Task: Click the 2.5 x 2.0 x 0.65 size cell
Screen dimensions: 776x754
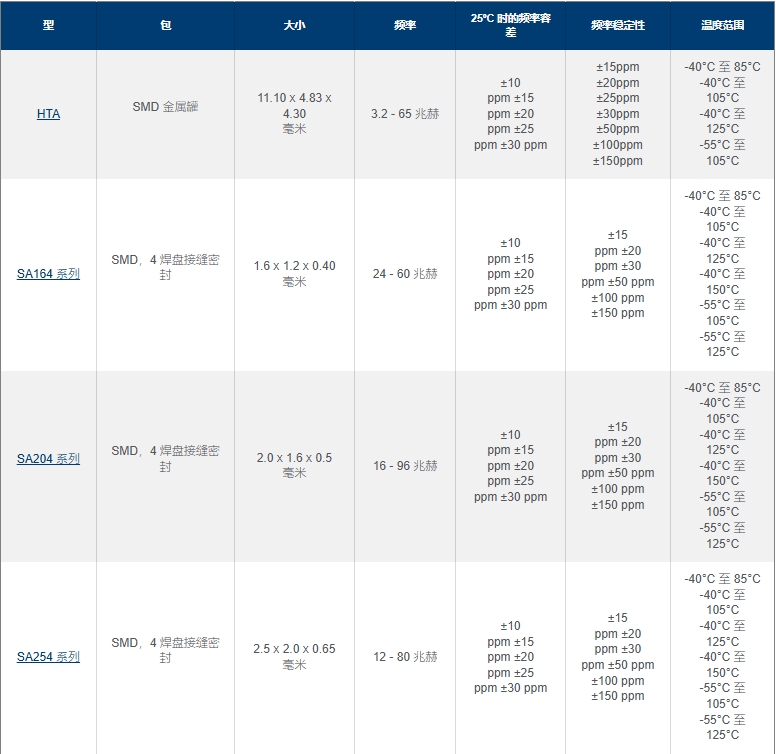Action: pos(294,656)
